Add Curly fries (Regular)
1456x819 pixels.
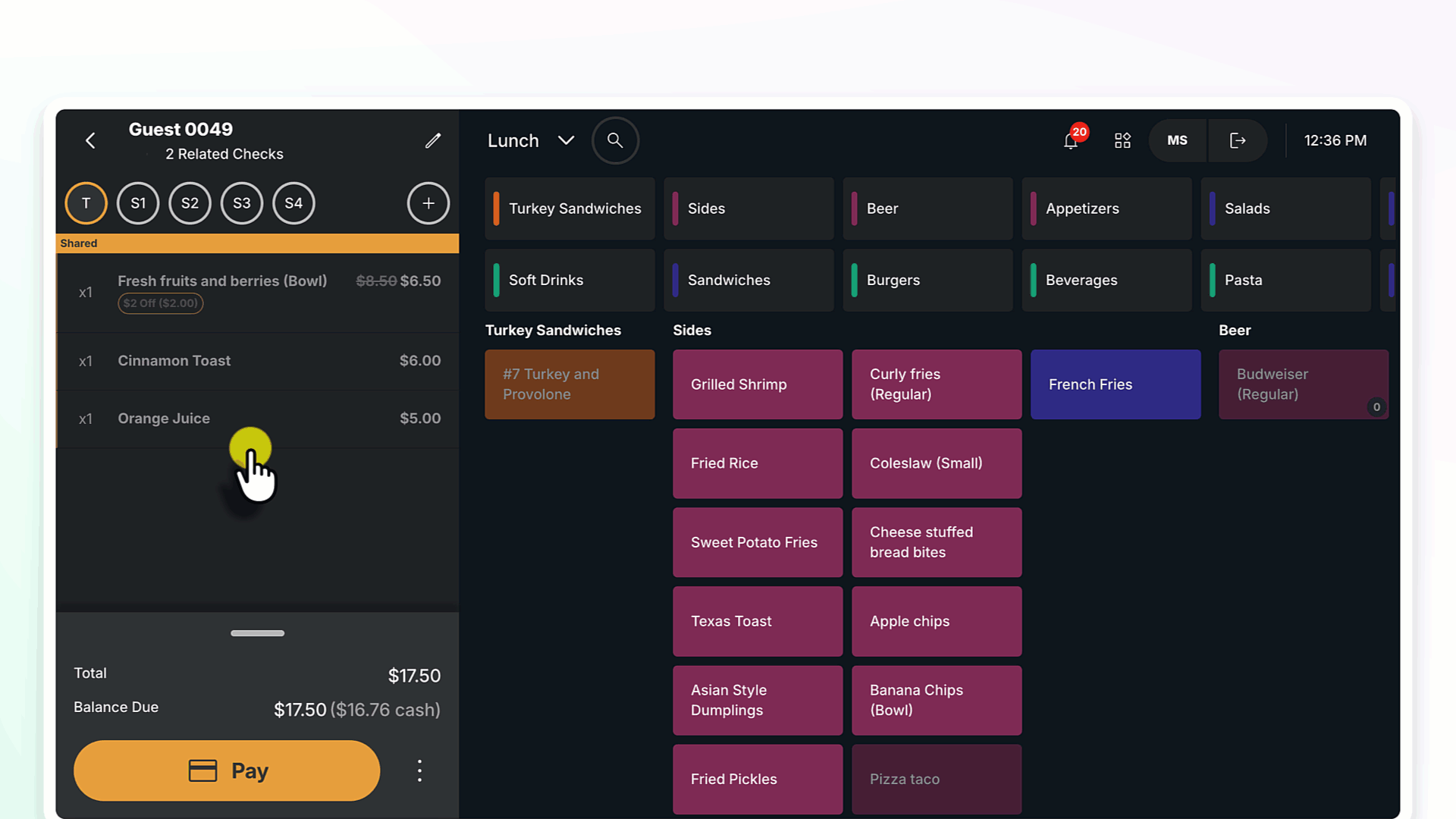click(x=937, y=384)
